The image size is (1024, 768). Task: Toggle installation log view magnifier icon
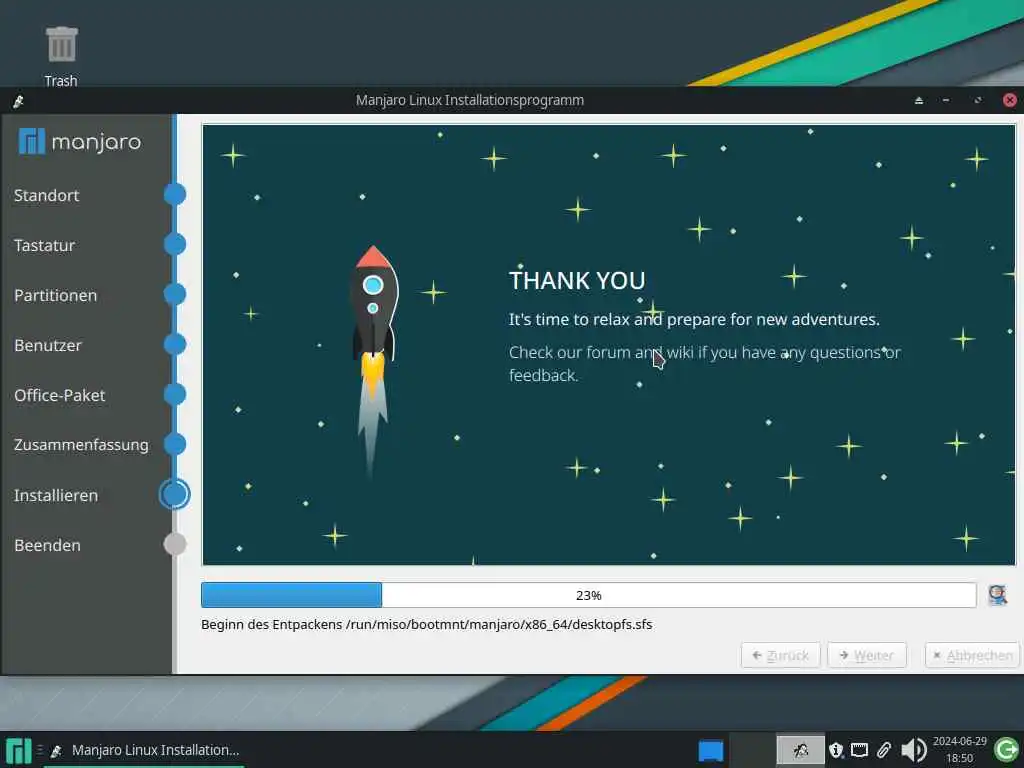997,595
